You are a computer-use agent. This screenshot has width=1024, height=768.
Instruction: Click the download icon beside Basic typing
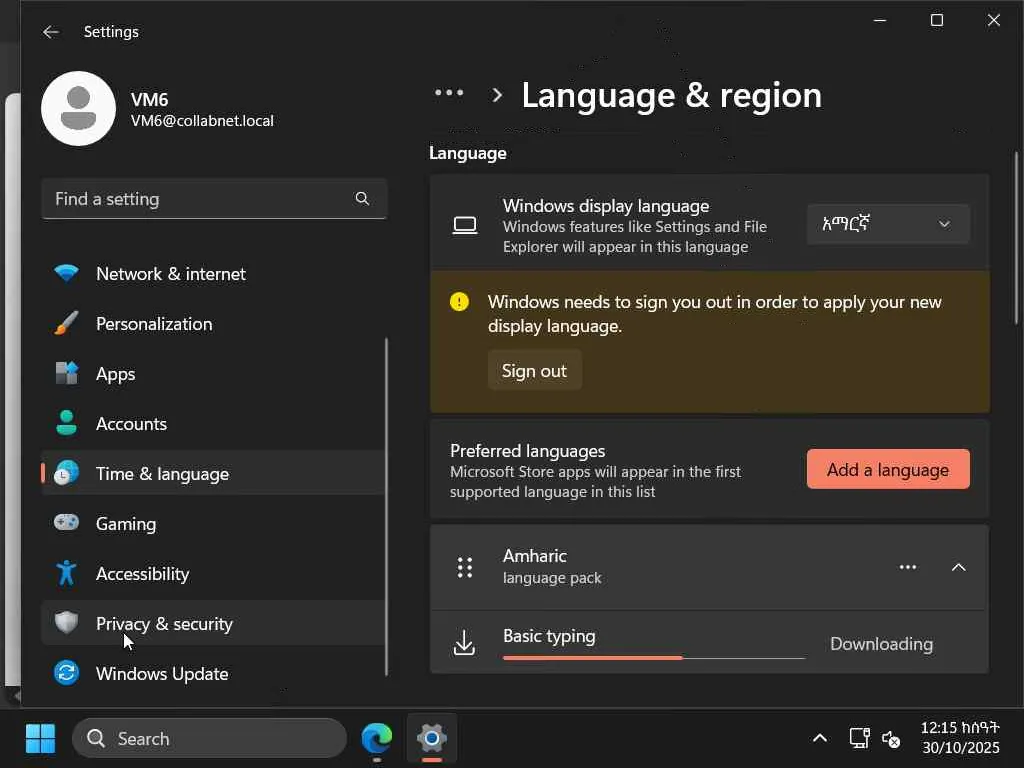click(464, 643)
